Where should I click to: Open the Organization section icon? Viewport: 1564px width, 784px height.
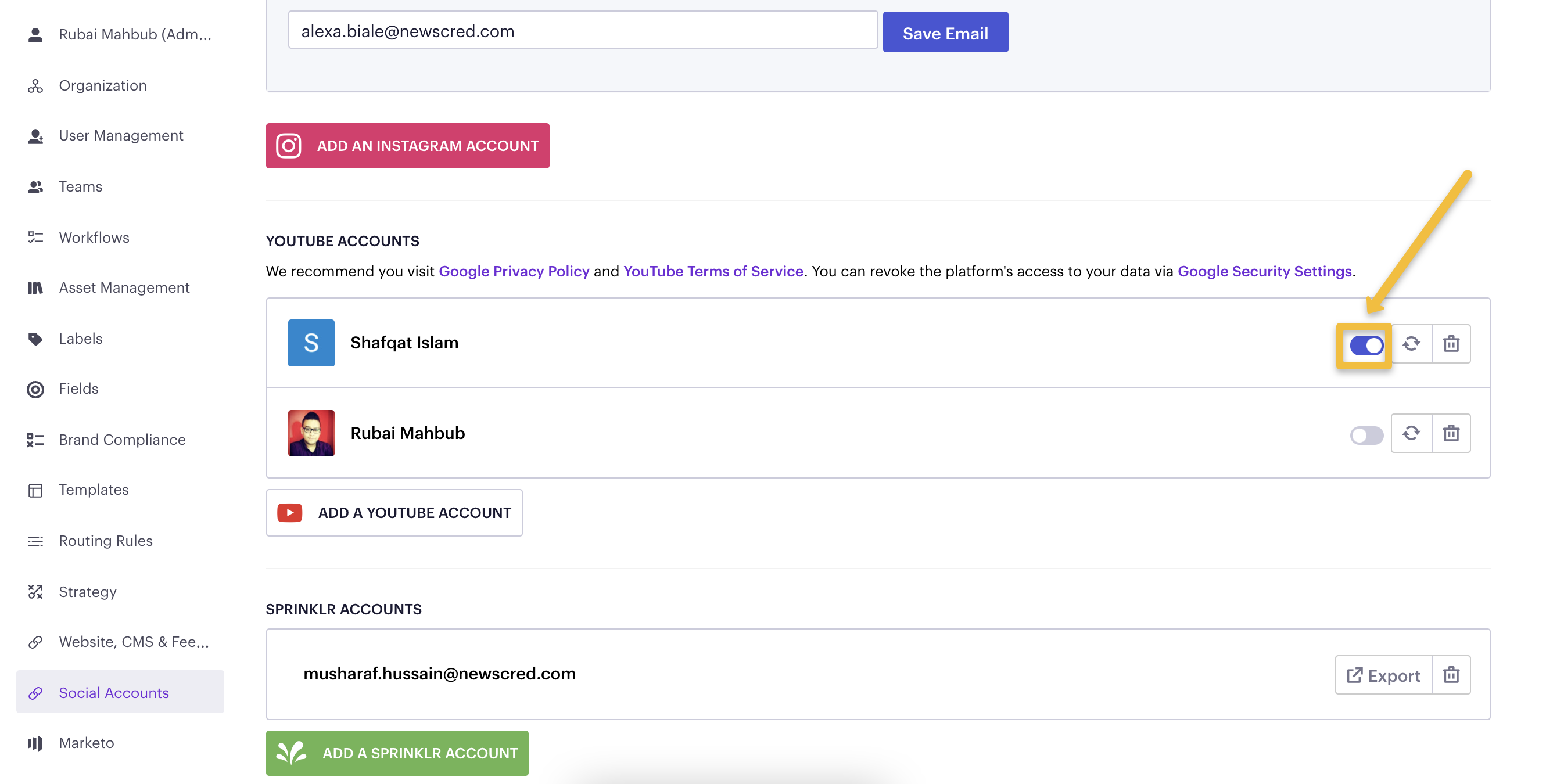pyautogui.click(x=35, y=85)
